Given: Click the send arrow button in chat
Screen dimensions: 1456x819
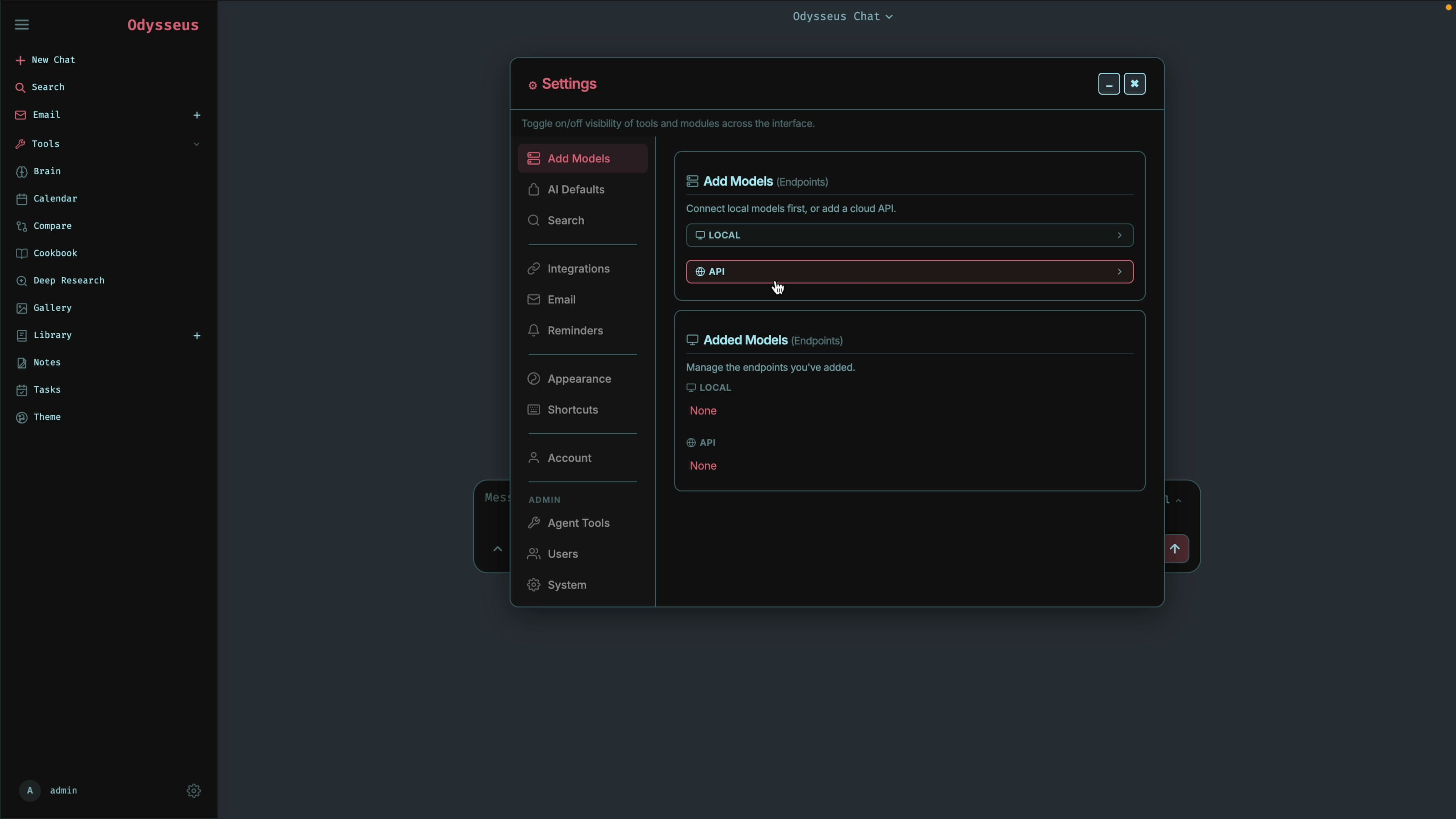Looking at the screenshot, I should [1175, 549].
